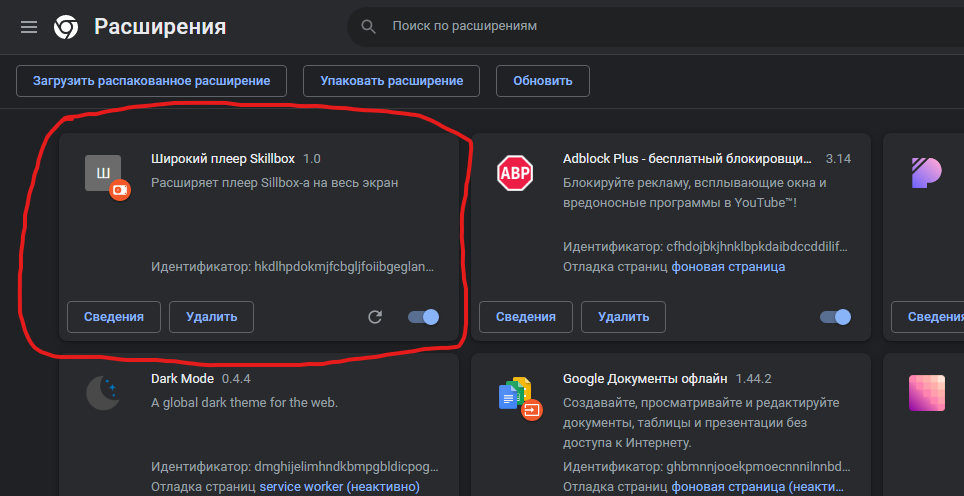Click into the extensions search field

pos(655,26)
